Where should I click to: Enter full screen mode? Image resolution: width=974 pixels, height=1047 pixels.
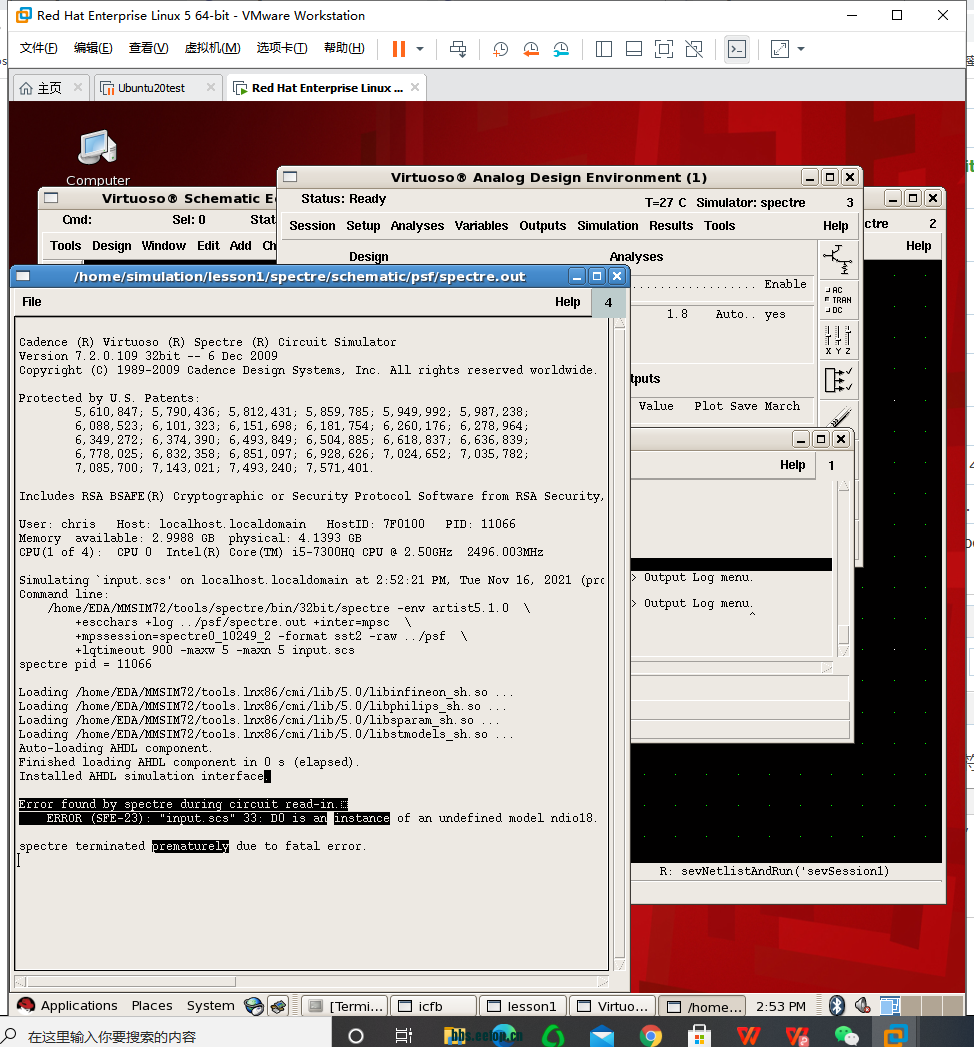tap(664, 49)
